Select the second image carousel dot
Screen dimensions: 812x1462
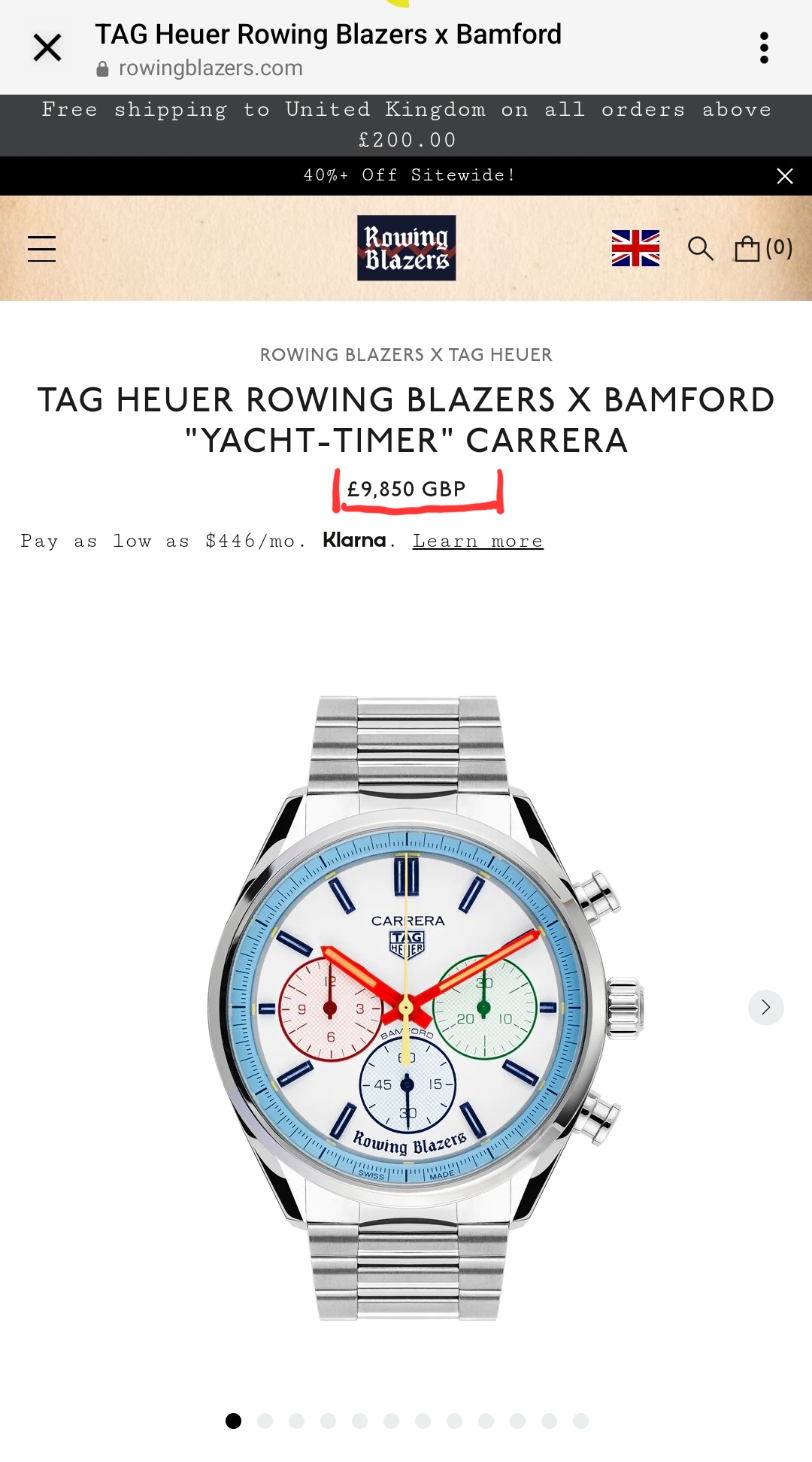[265, 1421]
